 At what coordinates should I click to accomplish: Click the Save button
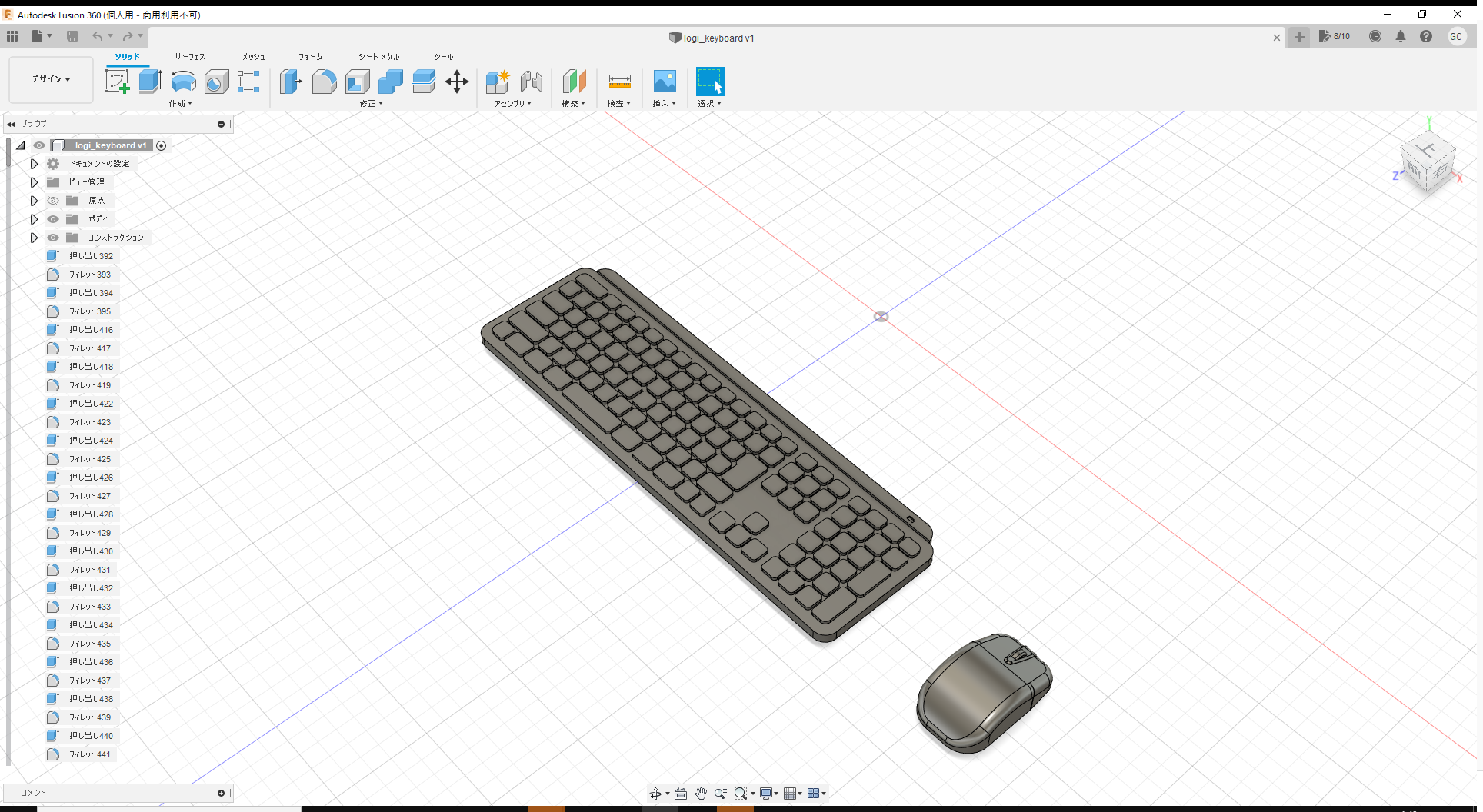pos(72,36)
